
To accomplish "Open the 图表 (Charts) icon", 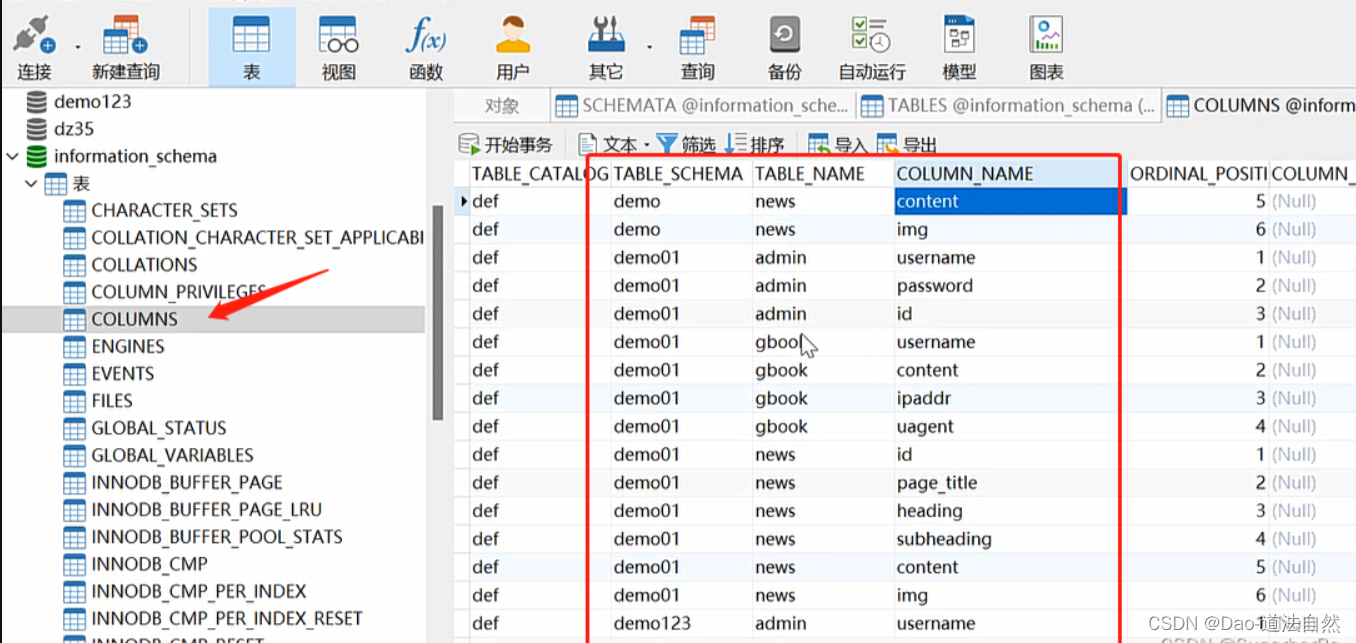I will 1046,45.
